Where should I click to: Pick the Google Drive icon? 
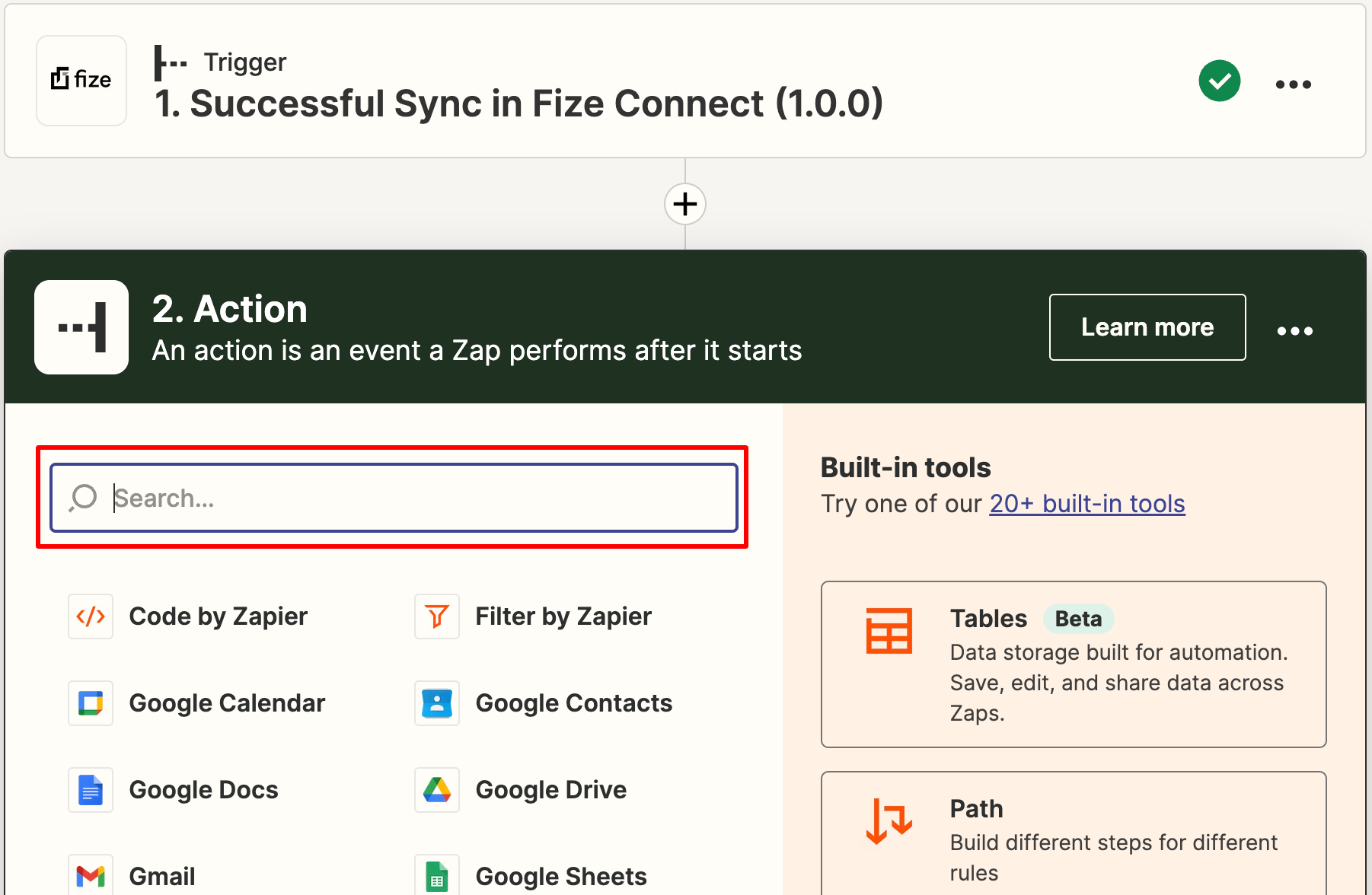coord(437,790)
